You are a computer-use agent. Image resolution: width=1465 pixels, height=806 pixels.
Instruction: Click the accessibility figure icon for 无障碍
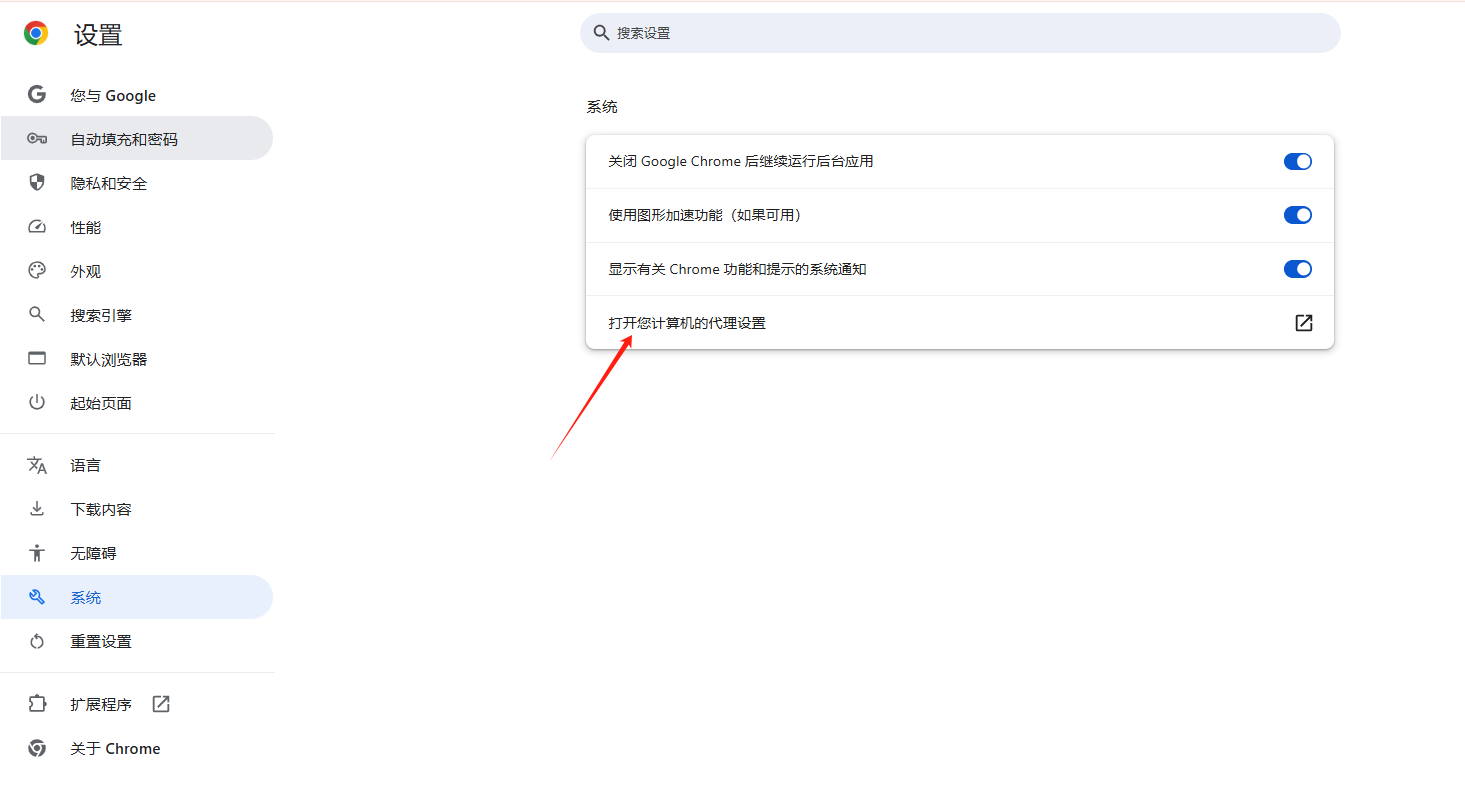pyautogui.click(x=37, y=553)
